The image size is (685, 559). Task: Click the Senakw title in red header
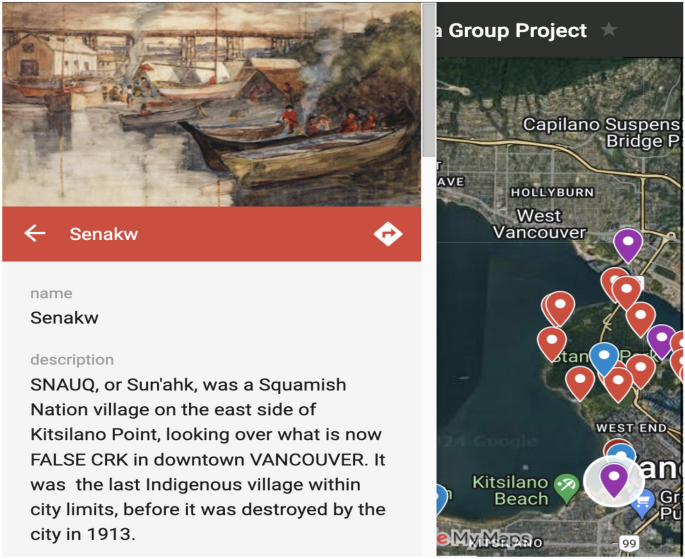tap(104, 234)
